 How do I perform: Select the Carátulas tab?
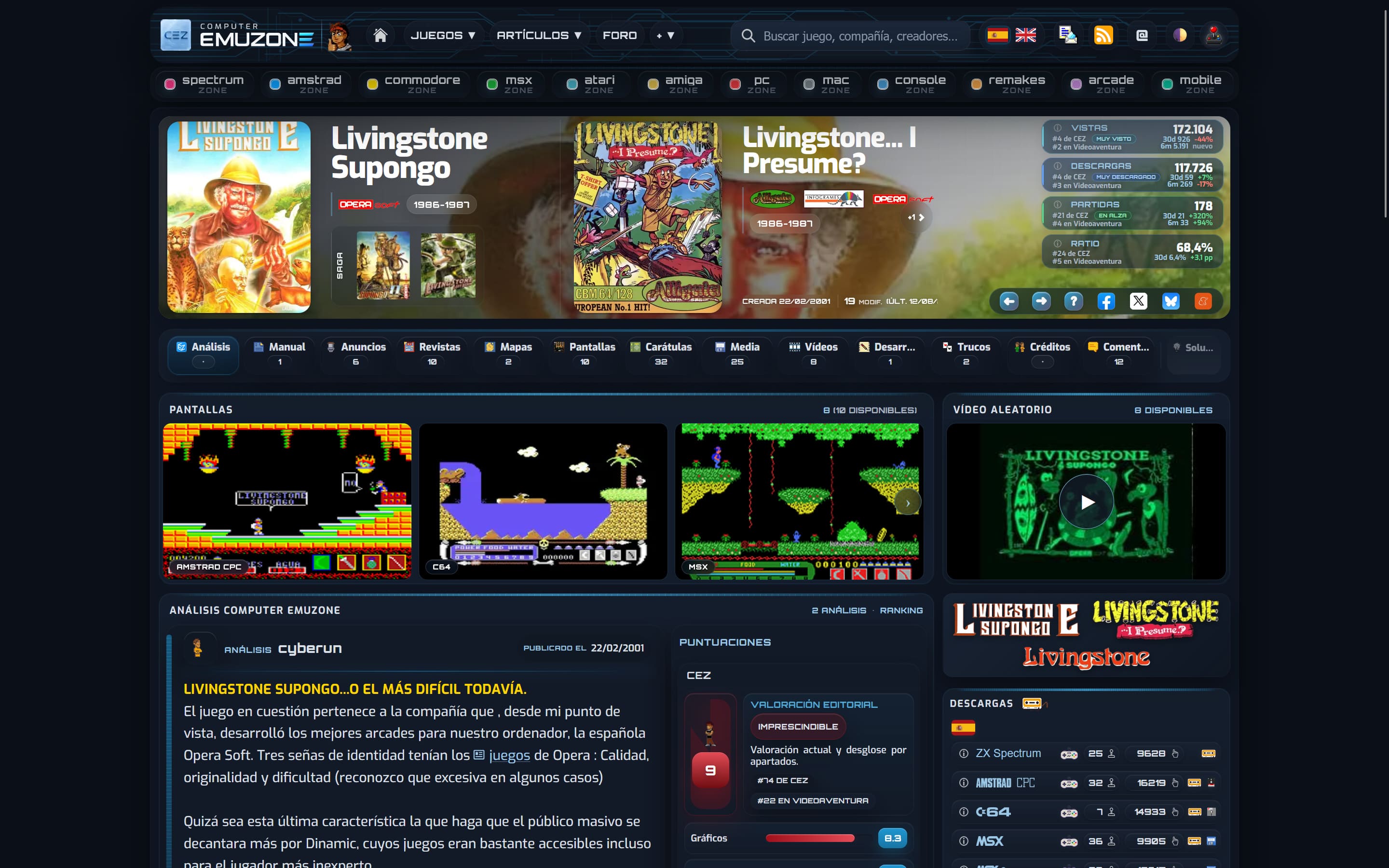(661, 355)
